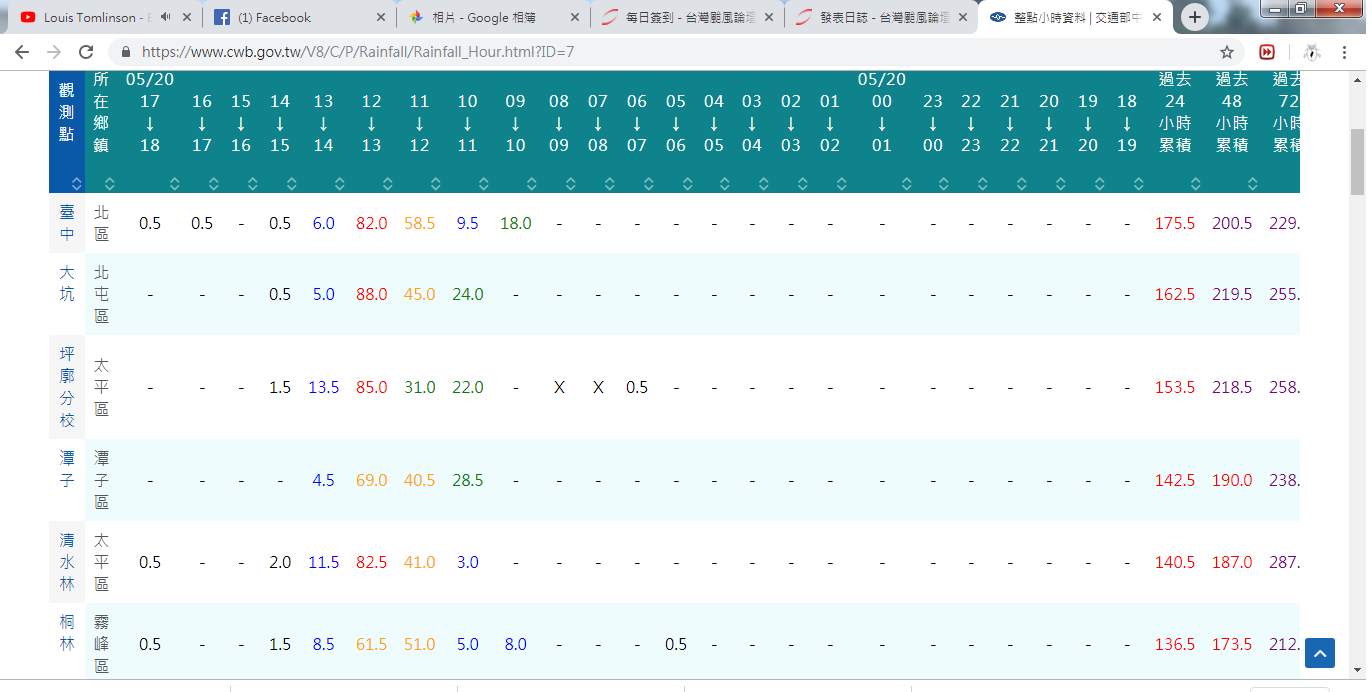Viewport: 1372px width, 692px height.
Task: Click the 潭子區 township cell
Action: click(x=102, y=480)
